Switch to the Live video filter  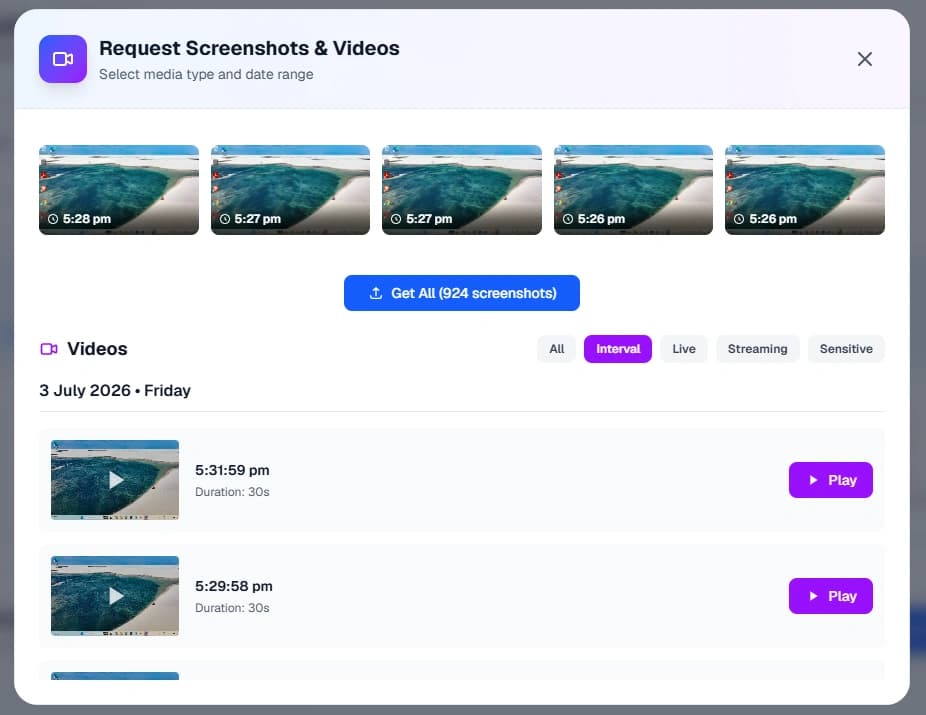(684, 349)
